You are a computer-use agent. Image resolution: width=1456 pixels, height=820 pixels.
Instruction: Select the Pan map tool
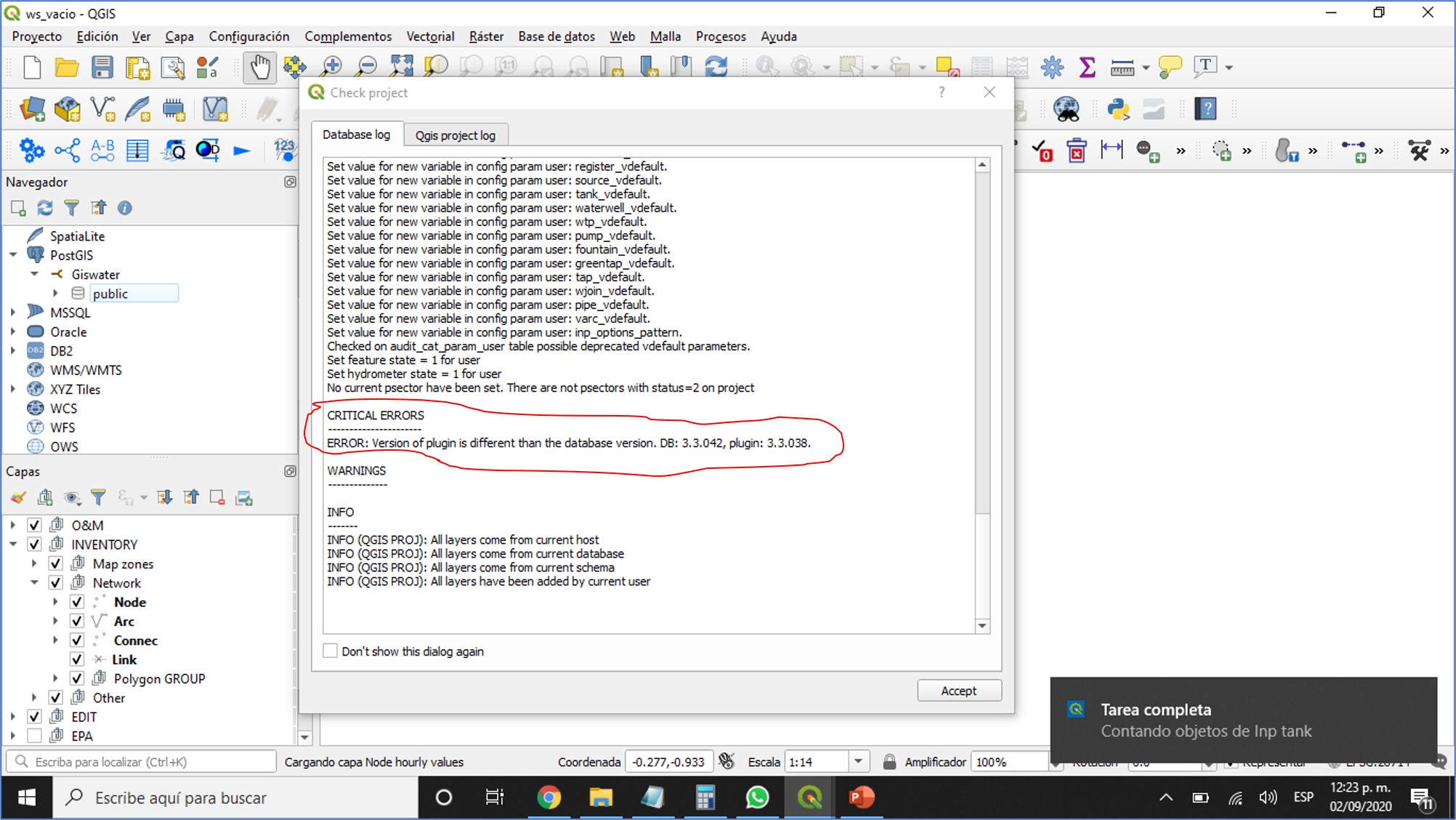tap(259, 67)
